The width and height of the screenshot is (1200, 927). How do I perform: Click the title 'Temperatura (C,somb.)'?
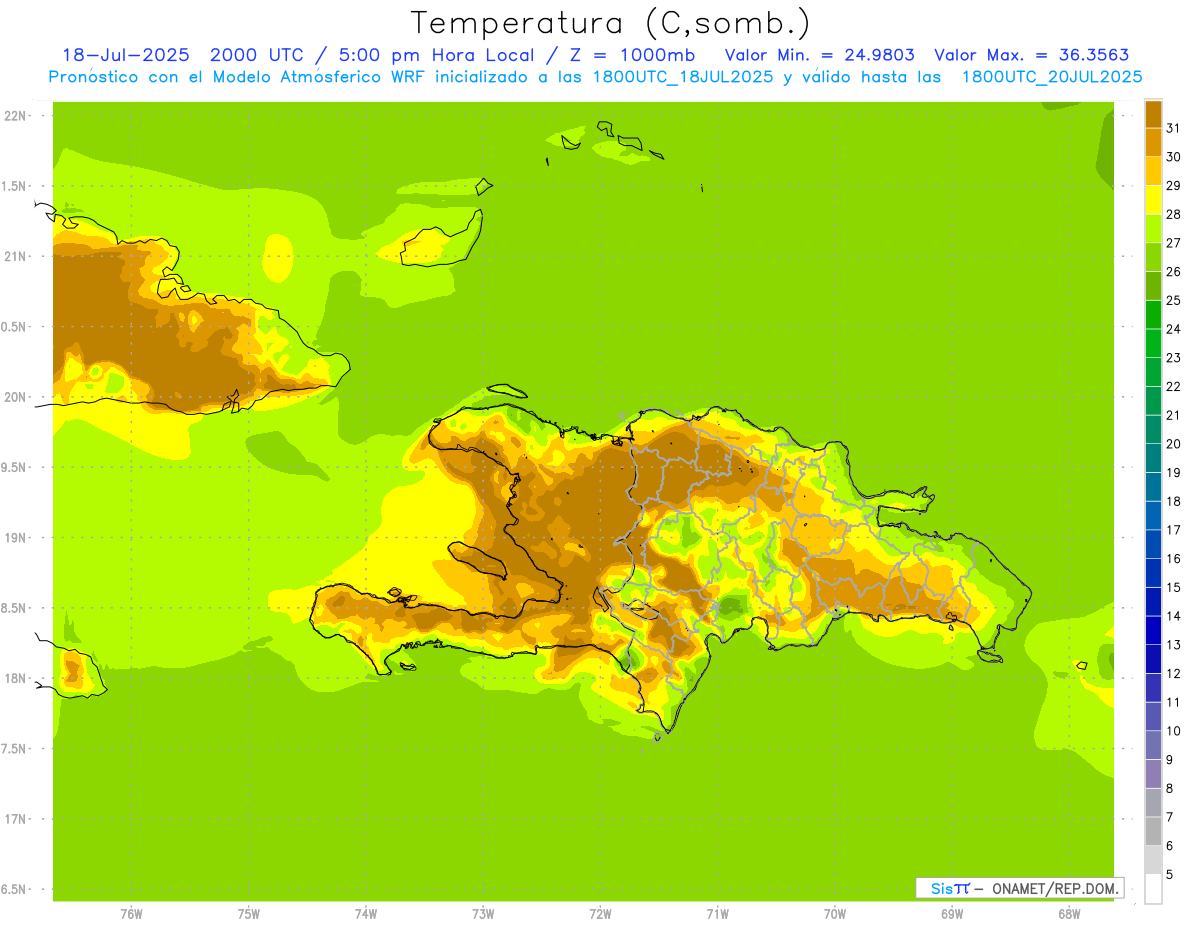pyautogui.click(x=611, y=23)
